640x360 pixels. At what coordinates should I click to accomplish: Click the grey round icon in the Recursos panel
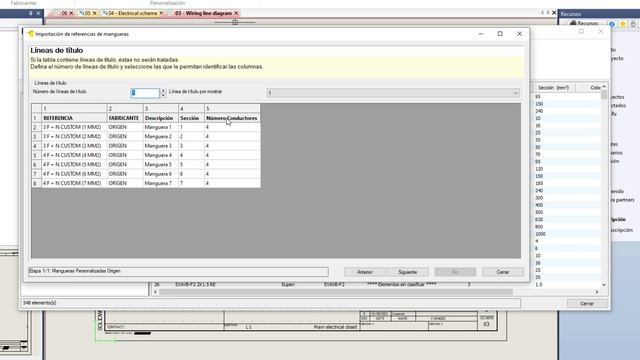633,24
